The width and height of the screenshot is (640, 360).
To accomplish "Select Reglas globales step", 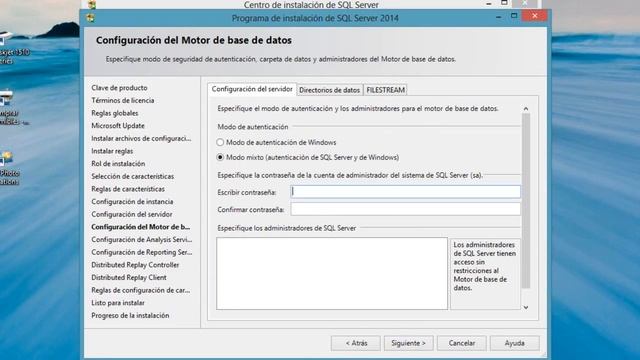I will 115,113.
